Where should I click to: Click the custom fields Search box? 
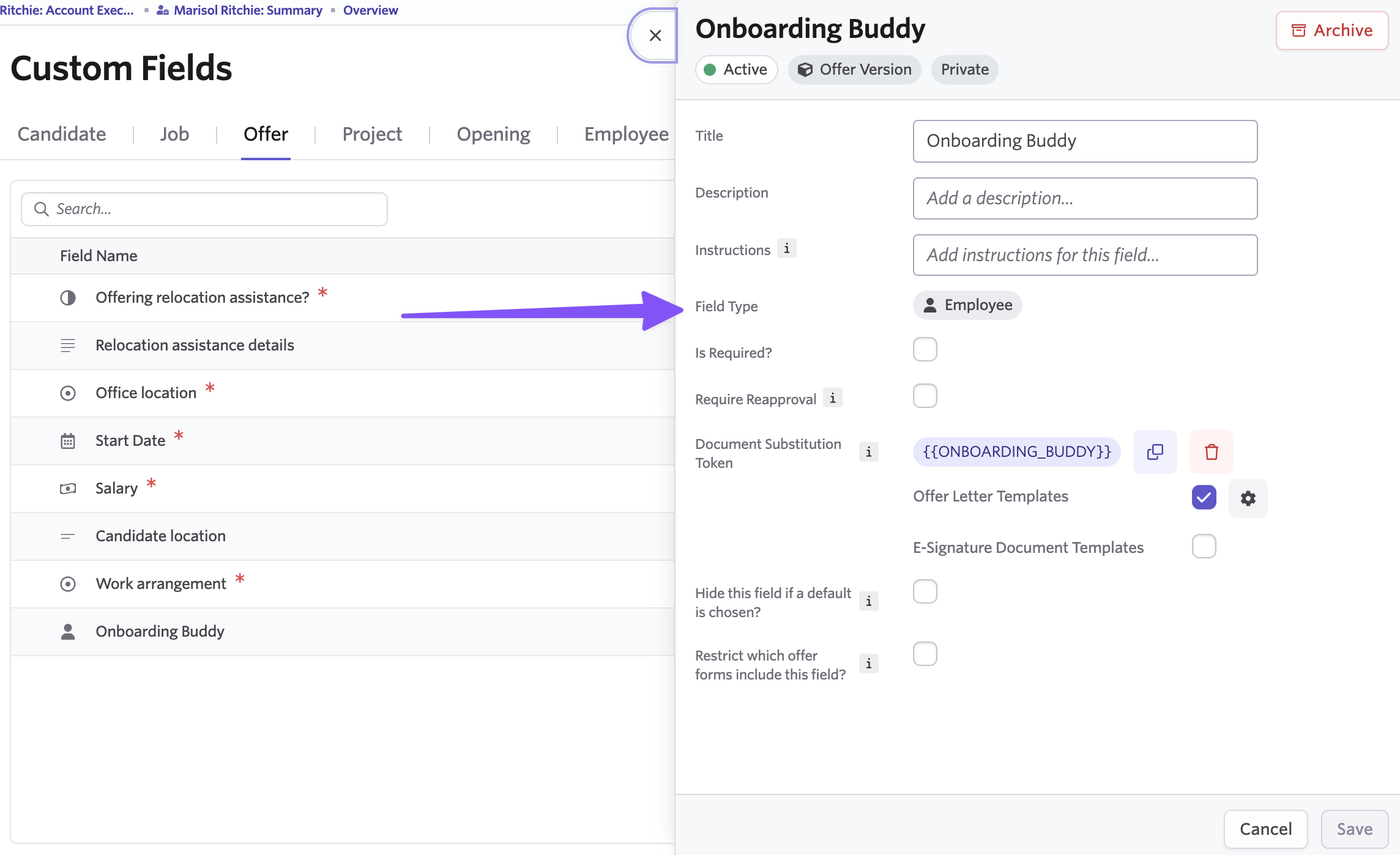point(205,209)
